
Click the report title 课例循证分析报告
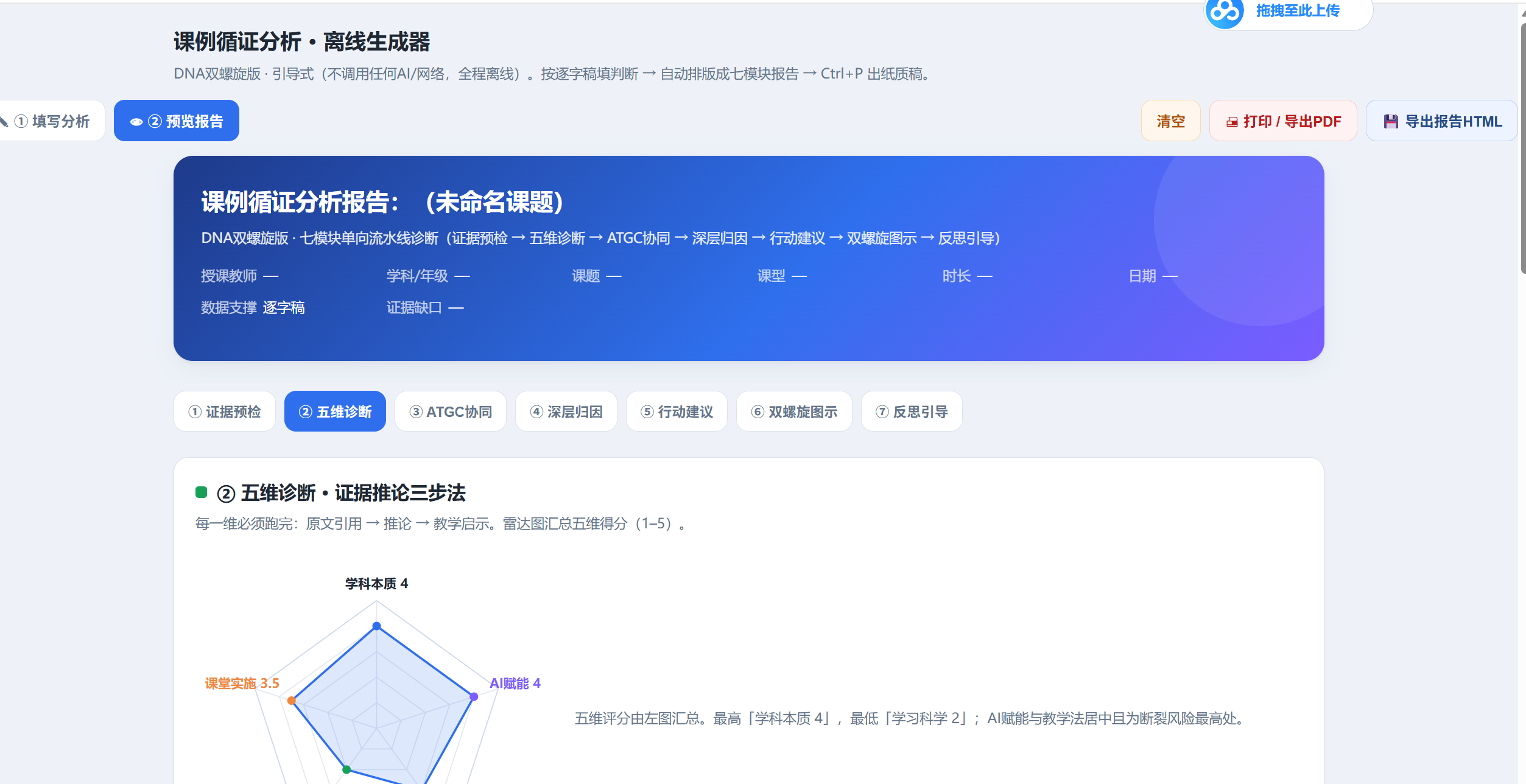[382, 202]
